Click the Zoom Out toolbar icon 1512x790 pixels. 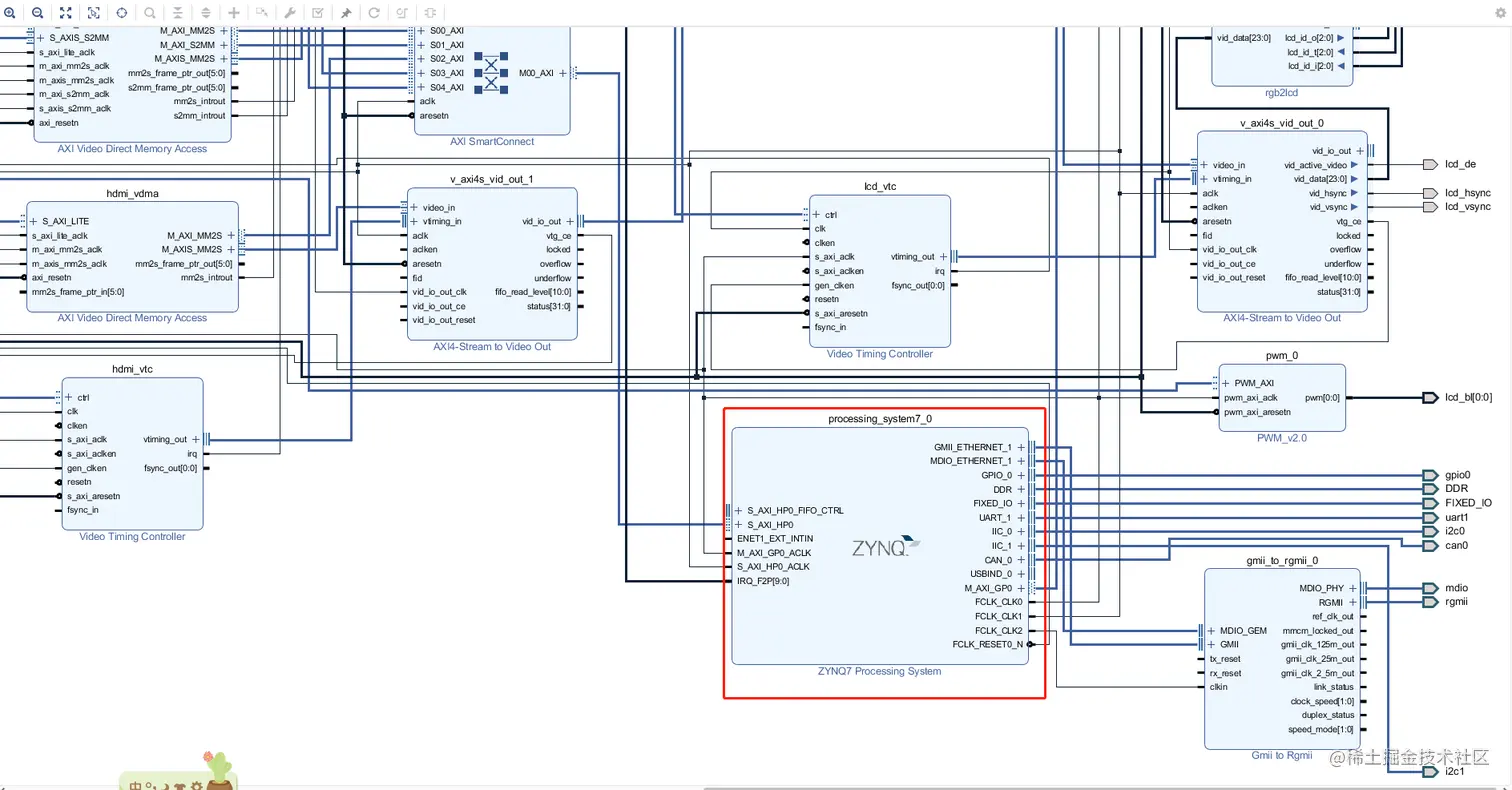pyautogui.click(x=37, y=13)
